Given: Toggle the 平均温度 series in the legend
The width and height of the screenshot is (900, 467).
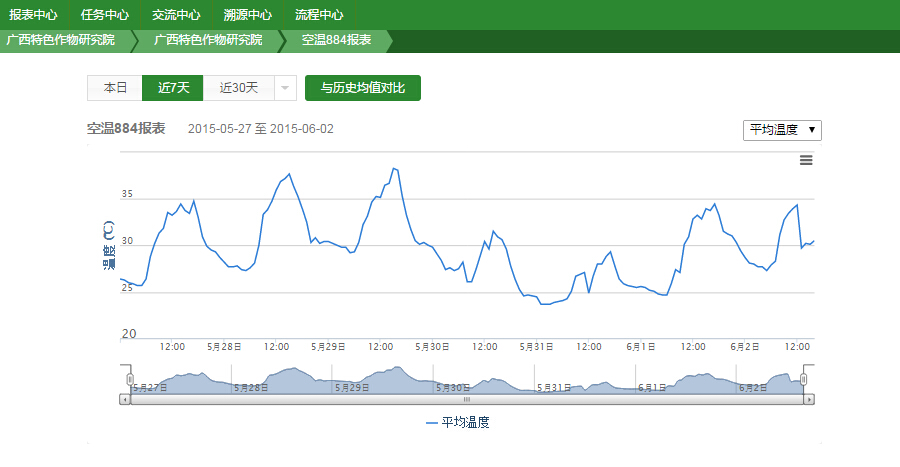Looking at the screenshot, I should pos(458,423).
